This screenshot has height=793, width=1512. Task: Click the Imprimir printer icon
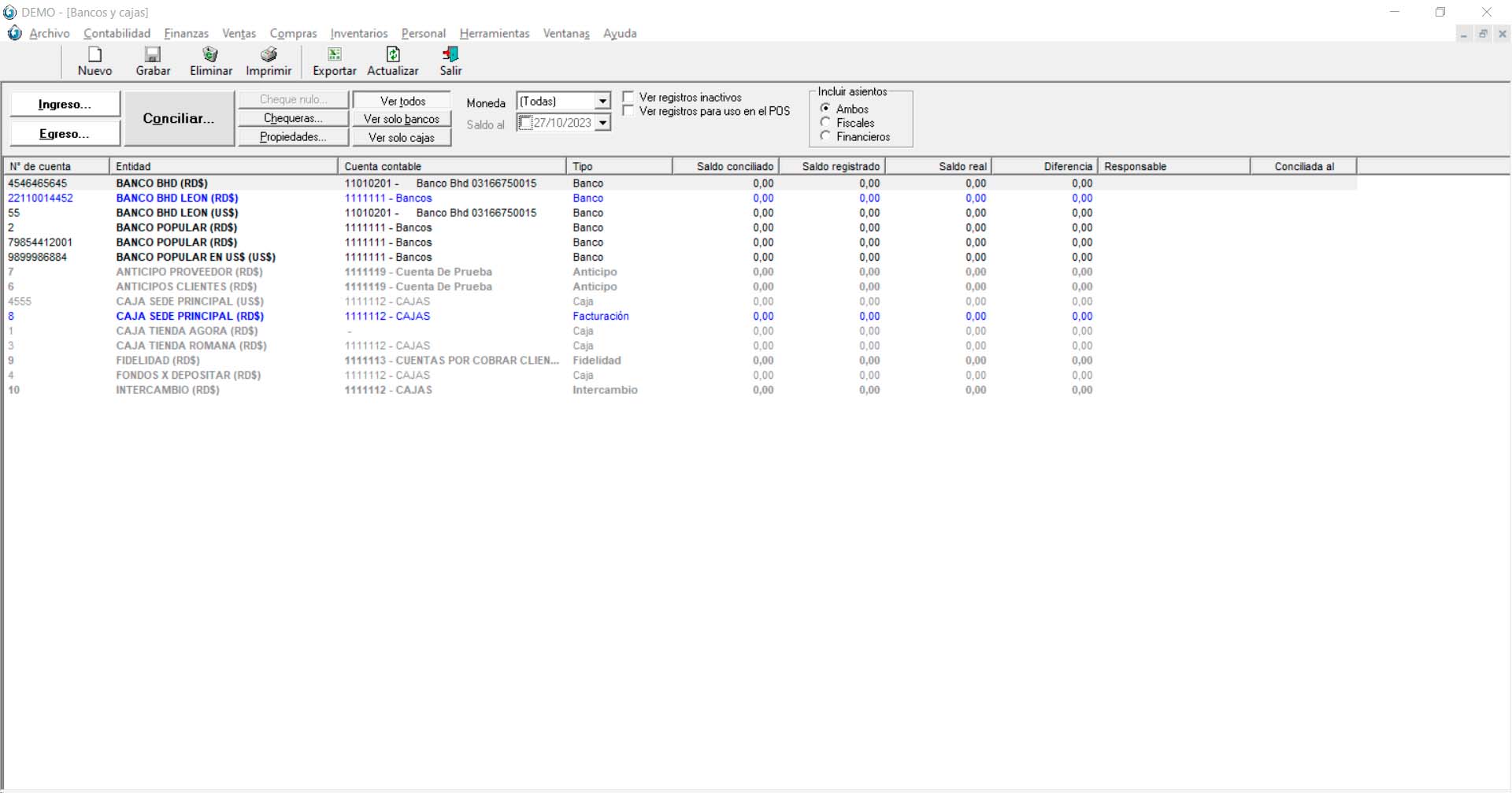pos(269,54)
